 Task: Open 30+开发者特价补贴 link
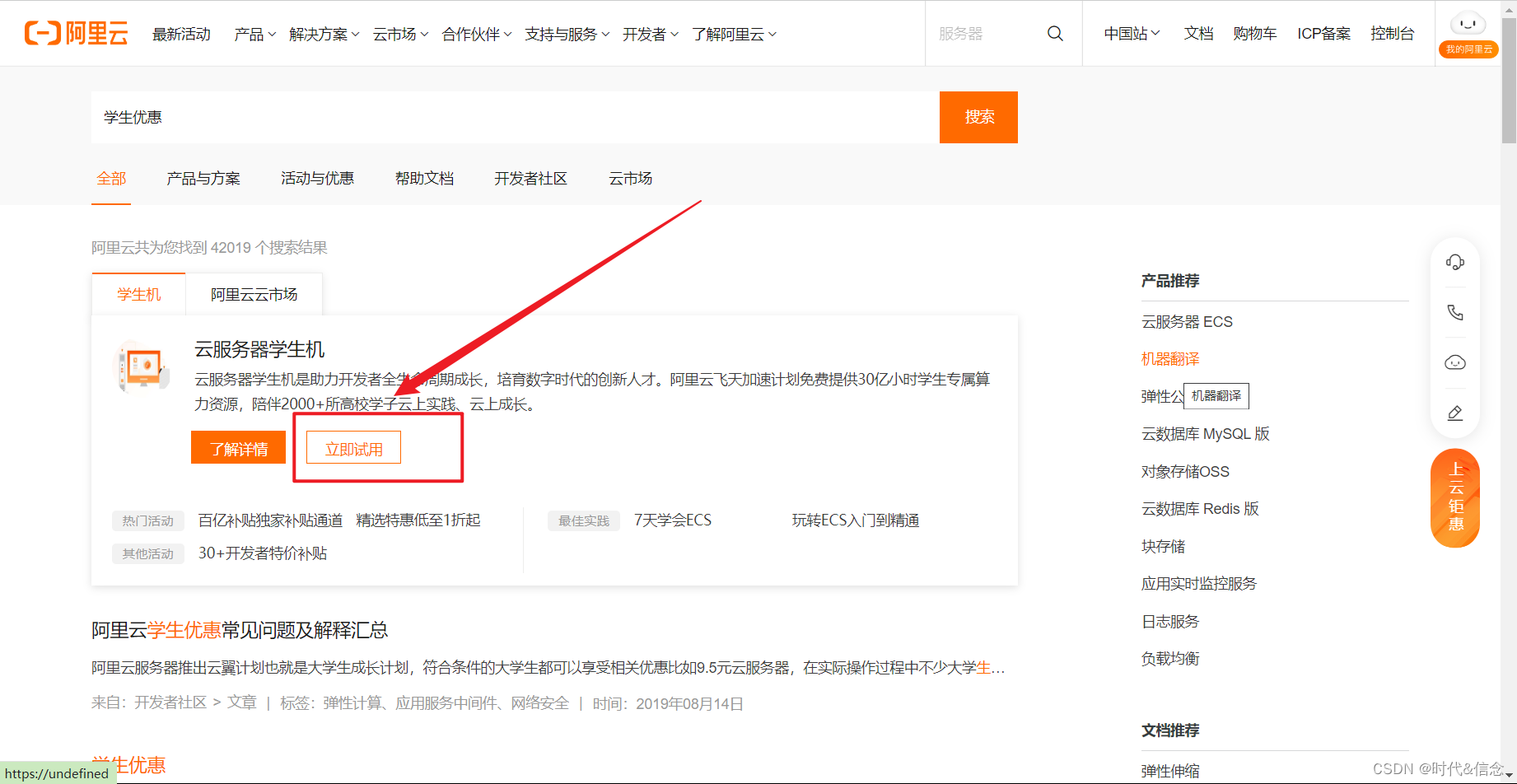click(263, 553)
